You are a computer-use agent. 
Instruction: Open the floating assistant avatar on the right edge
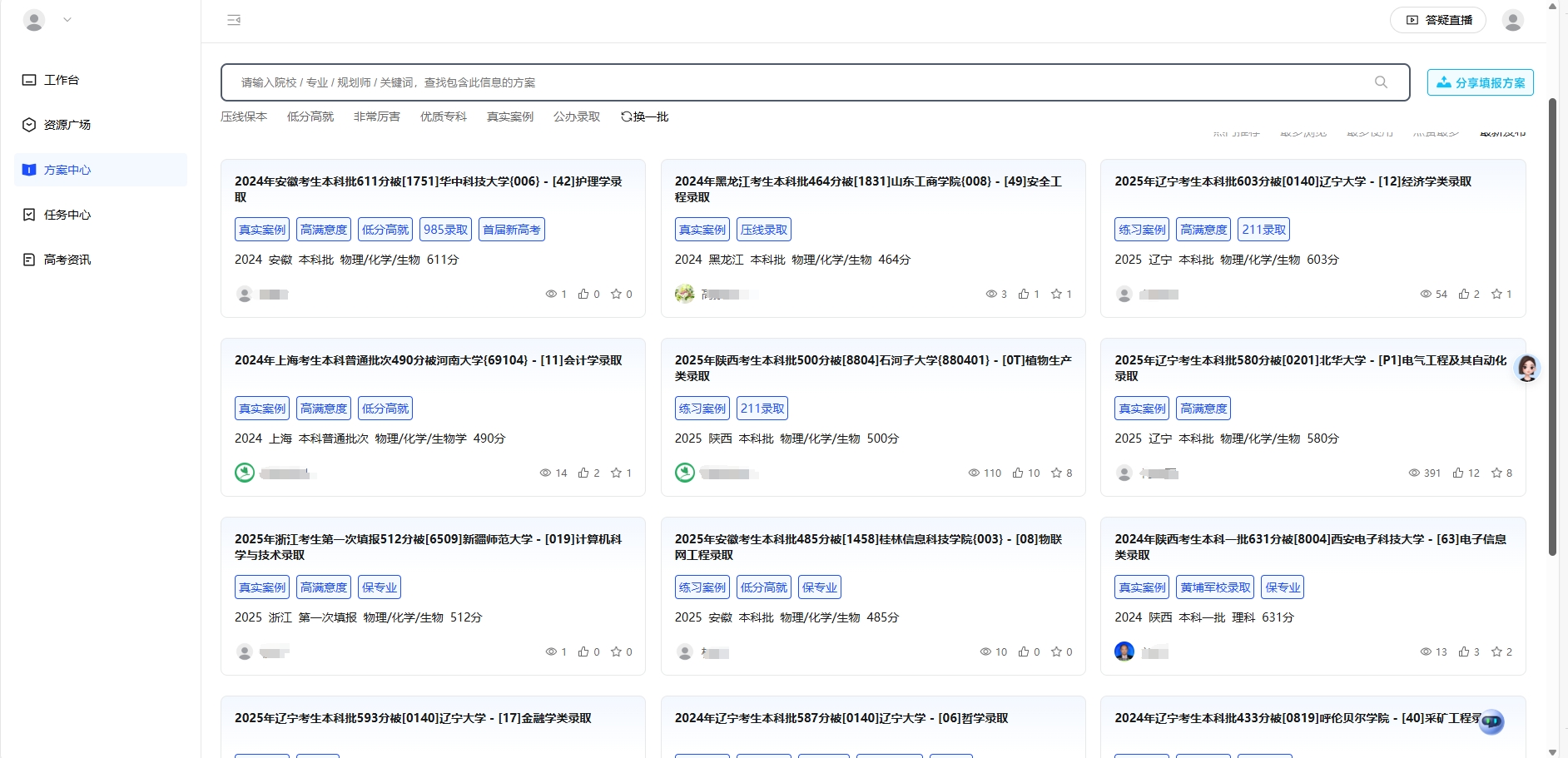[x=1527, y=369]
